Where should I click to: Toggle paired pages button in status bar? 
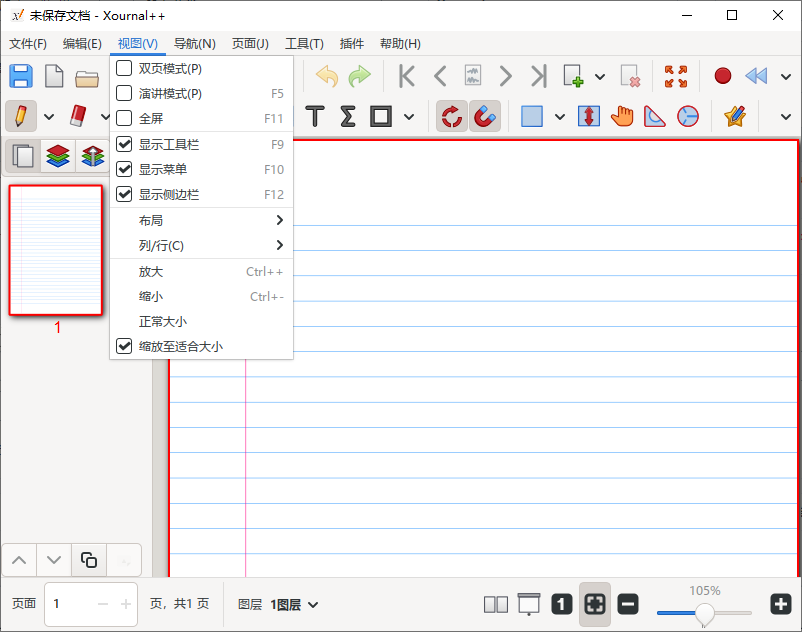496,604
